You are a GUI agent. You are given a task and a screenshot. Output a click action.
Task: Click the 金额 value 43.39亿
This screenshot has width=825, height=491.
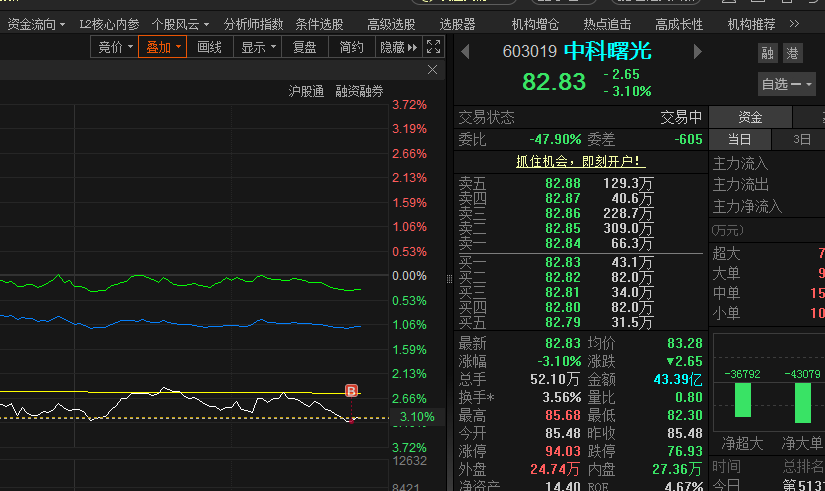[678, 379]
